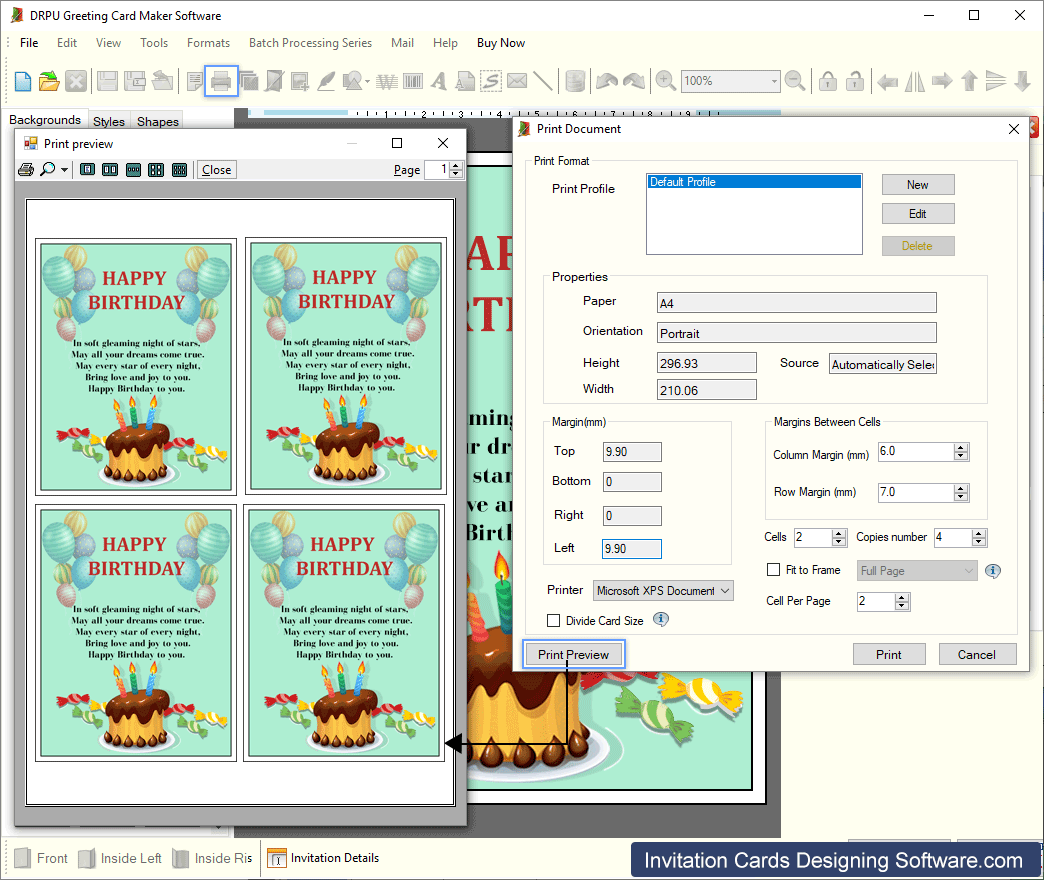
Task: Open the magnifier dropdown in Print preview
Action: click(x=64, y=169)
